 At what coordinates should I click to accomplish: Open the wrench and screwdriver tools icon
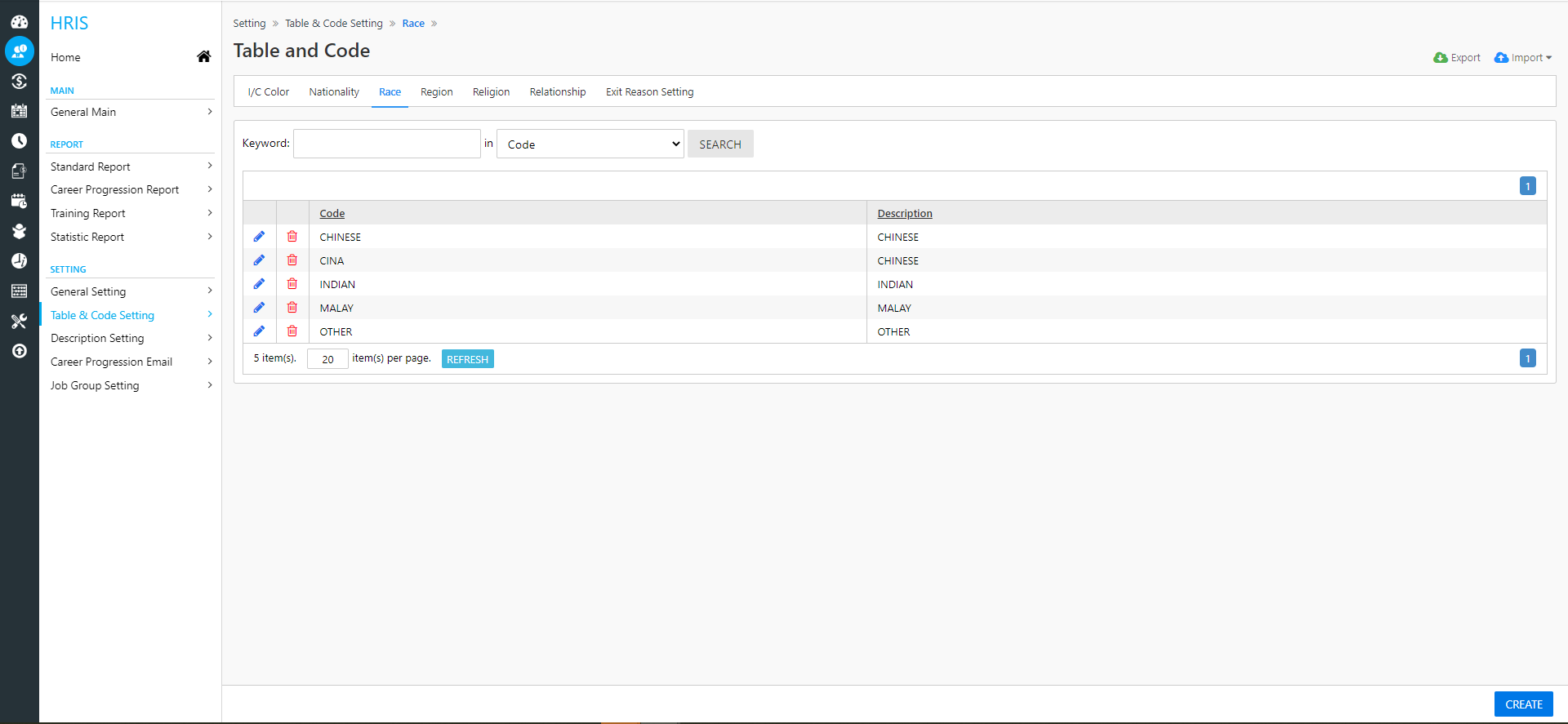[20, 321]
